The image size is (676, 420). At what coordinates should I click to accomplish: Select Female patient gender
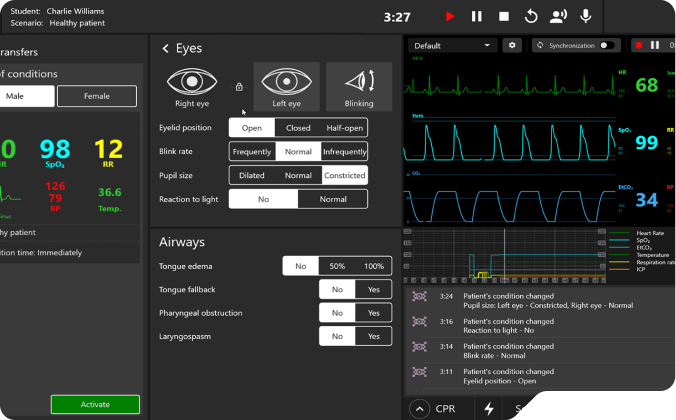pos(97,96)
